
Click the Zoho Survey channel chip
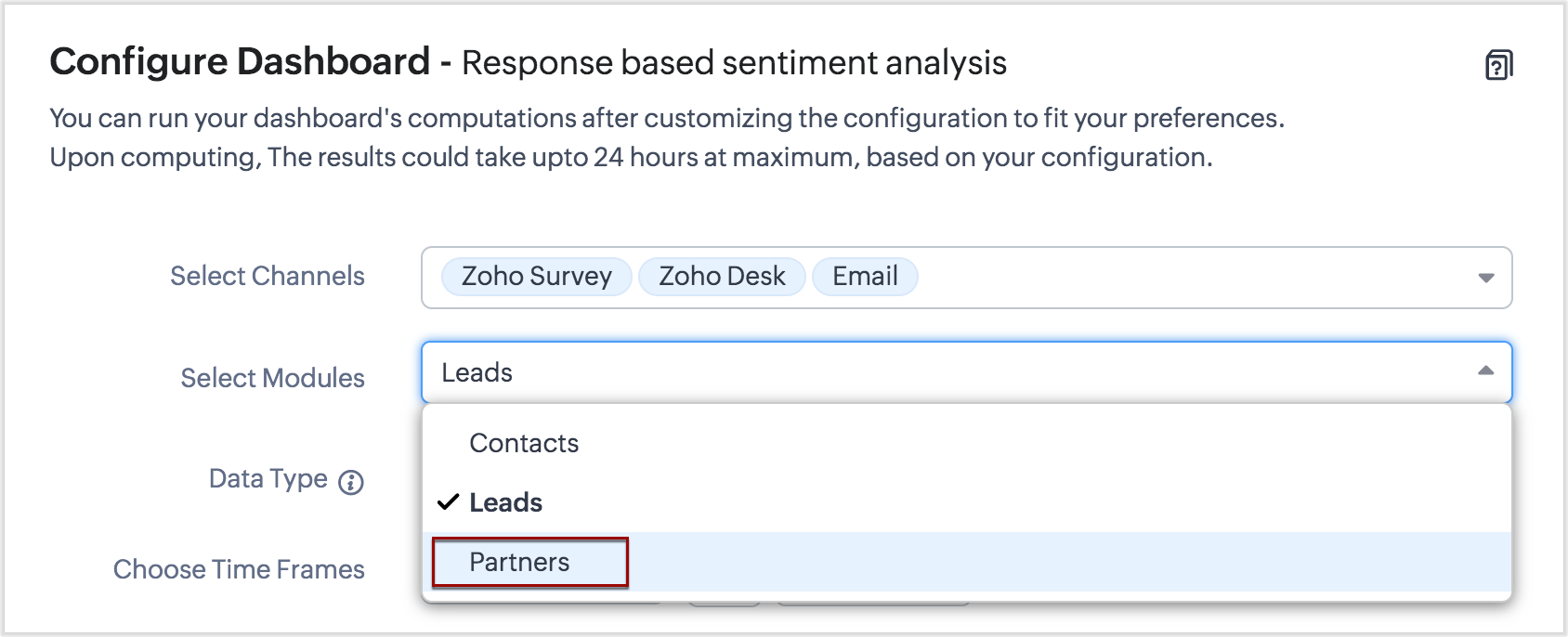pos(537,277)
